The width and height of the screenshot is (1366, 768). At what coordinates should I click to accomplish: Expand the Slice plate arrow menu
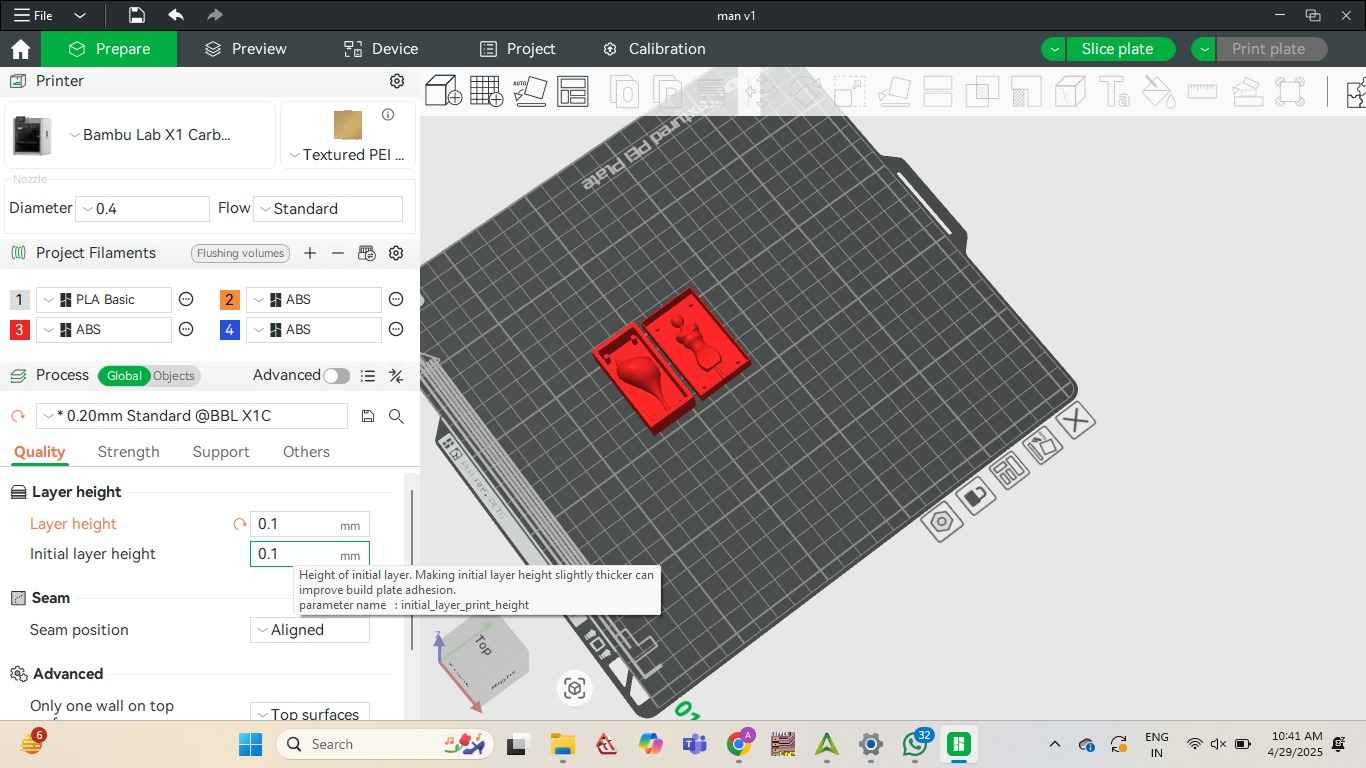pos(1054,49)
